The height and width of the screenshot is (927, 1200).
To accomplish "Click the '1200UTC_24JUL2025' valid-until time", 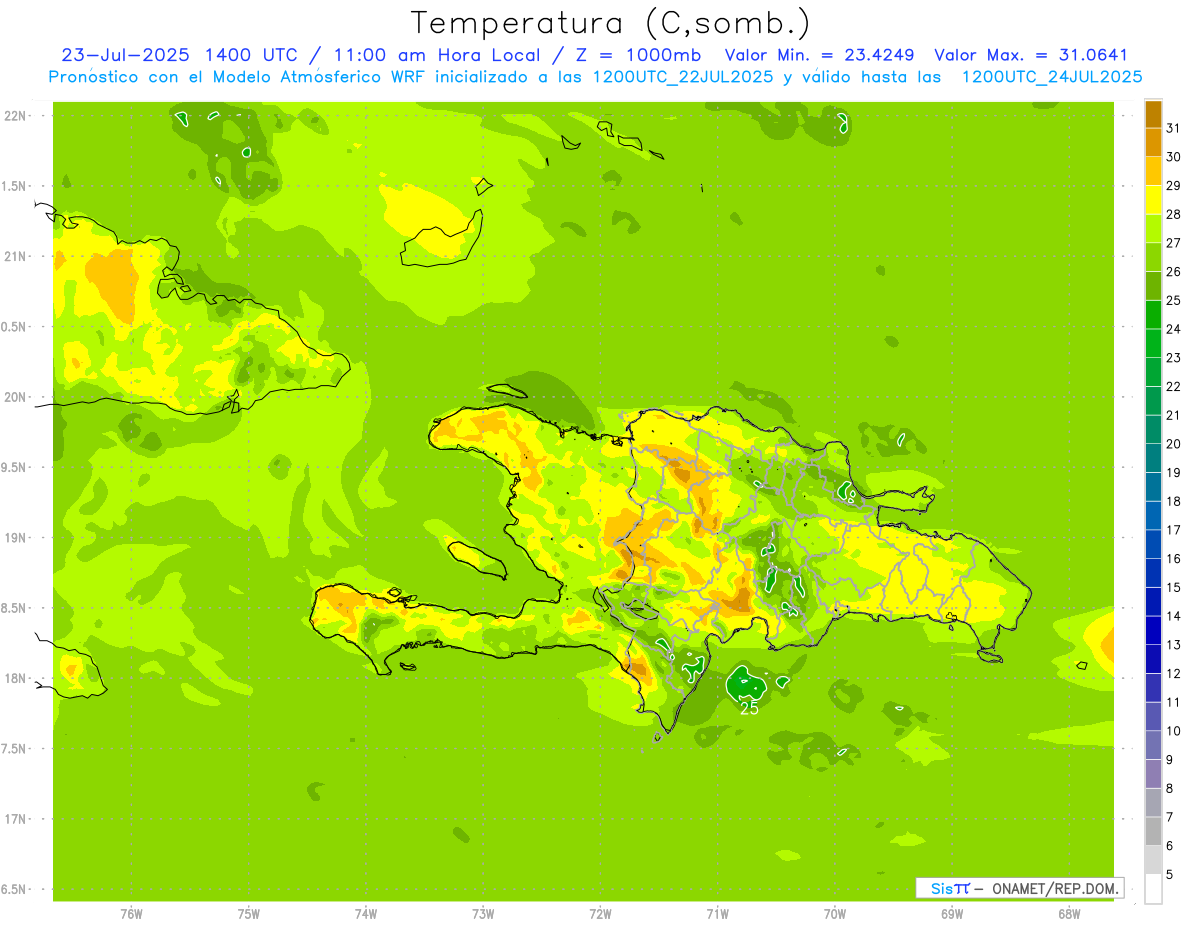I will pos(1052,76).
